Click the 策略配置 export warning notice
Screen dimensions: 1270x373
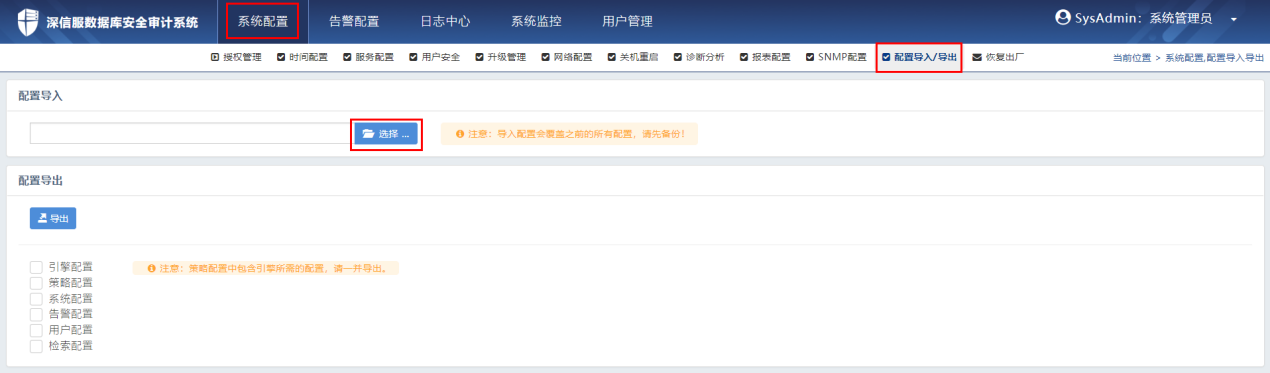pos(266,268)
